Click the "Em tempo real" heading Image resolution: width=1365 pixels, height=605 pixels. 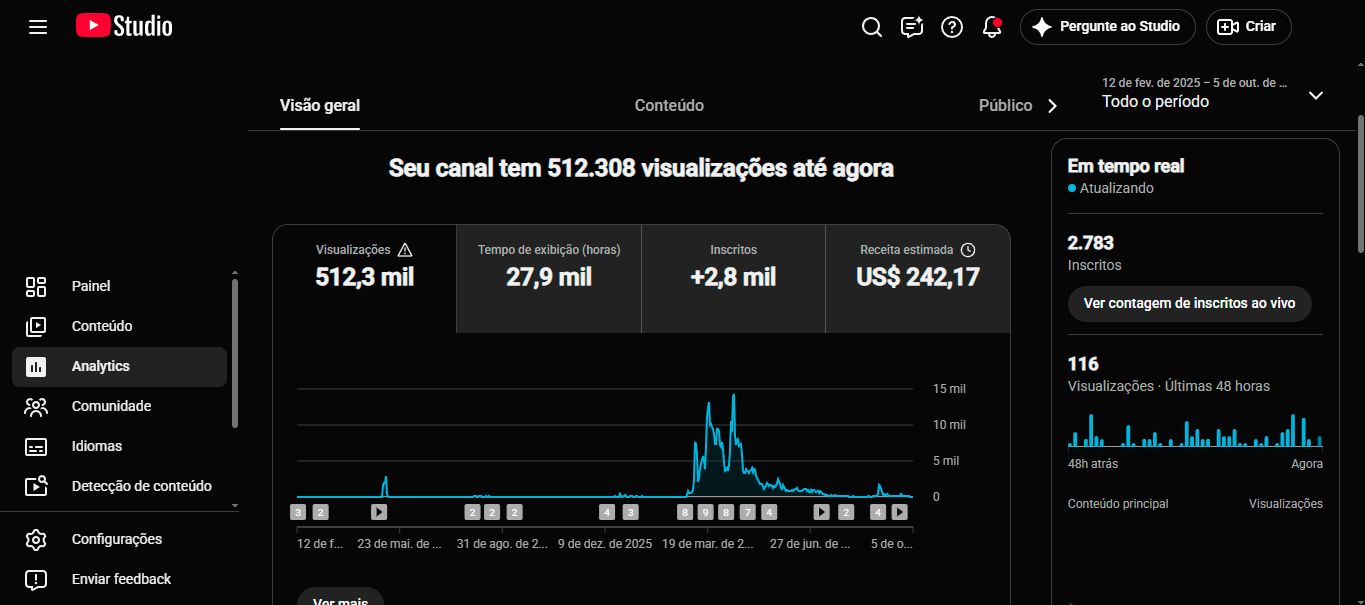1126,166
